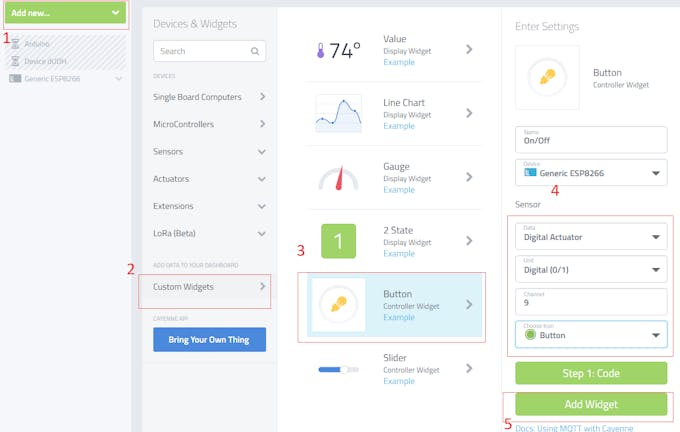Click into the Devices & Widgets search field
This screenshot has width=680, height=432.
(x=209, y=51)
